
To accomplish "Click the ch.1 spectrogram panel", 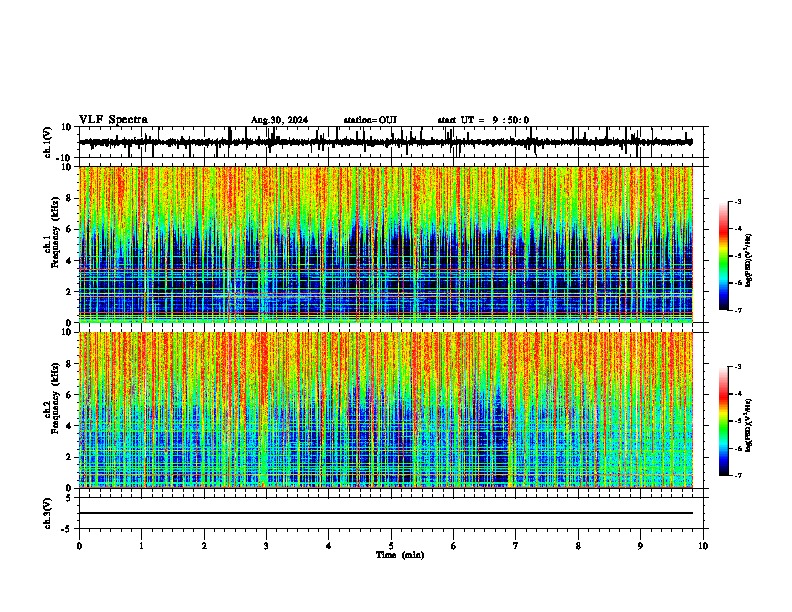I will [386, 244].
